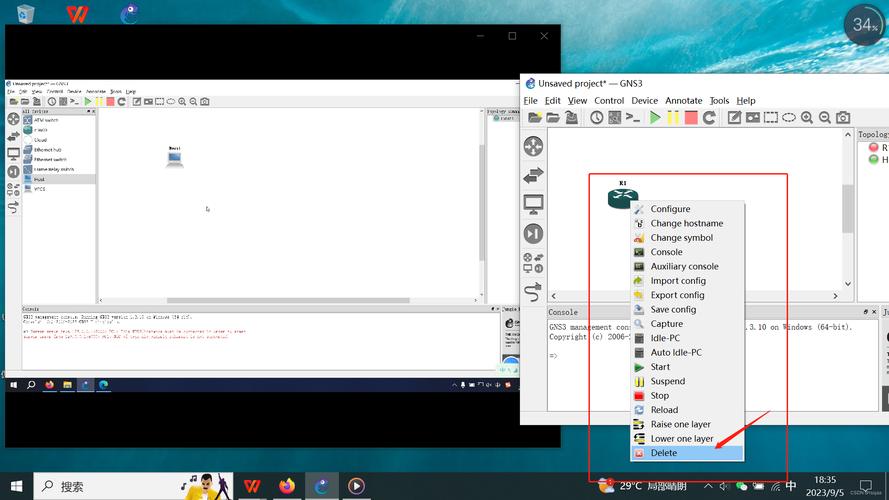
Task: Click the horizontal scrollbar right arrow
Action: pos(835,296)
